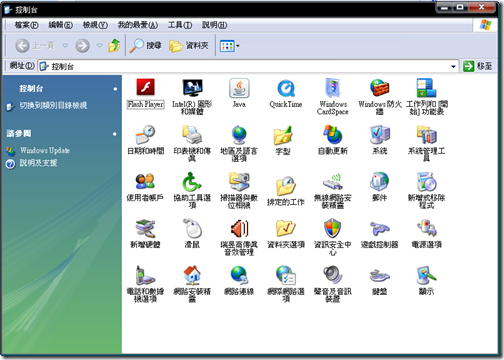Screen dimensions: 504x360
Task: Open the 無線網路安裝精靈 wireless setup icon
Action: 333,182
